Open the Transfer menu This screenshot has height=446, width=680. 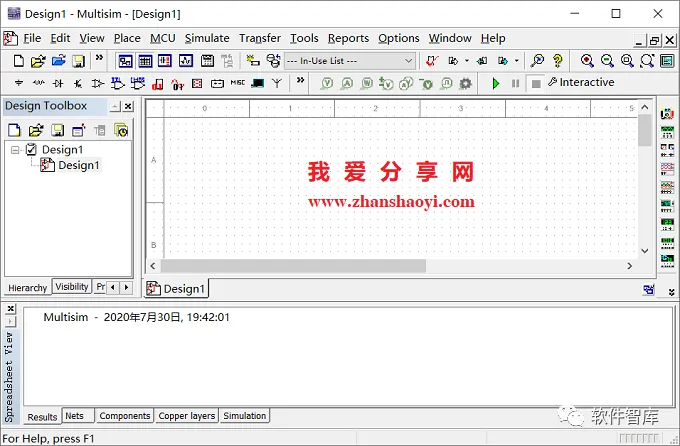point(260,39)
